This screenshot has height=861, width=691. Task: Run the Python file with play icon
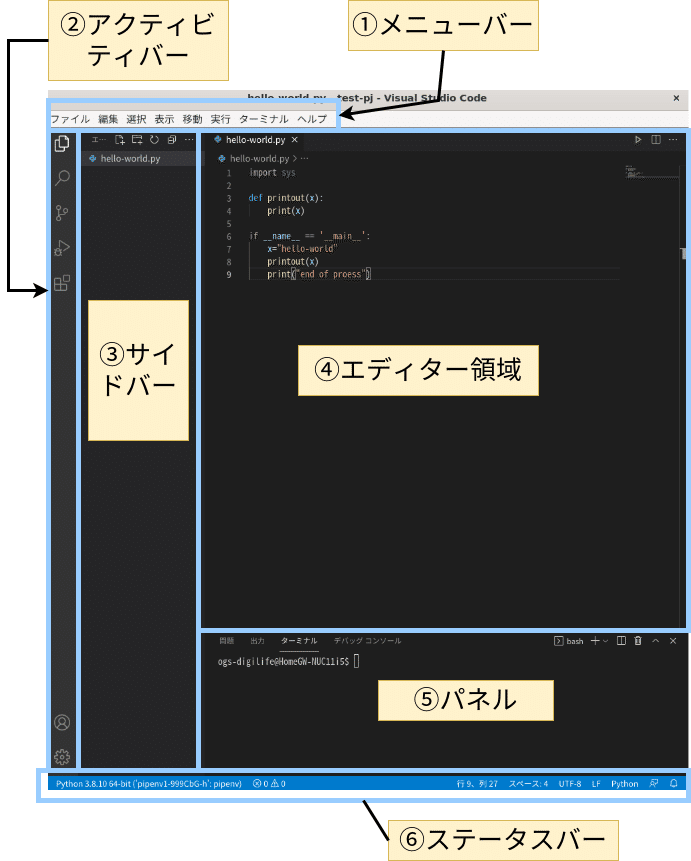[638, 140]
